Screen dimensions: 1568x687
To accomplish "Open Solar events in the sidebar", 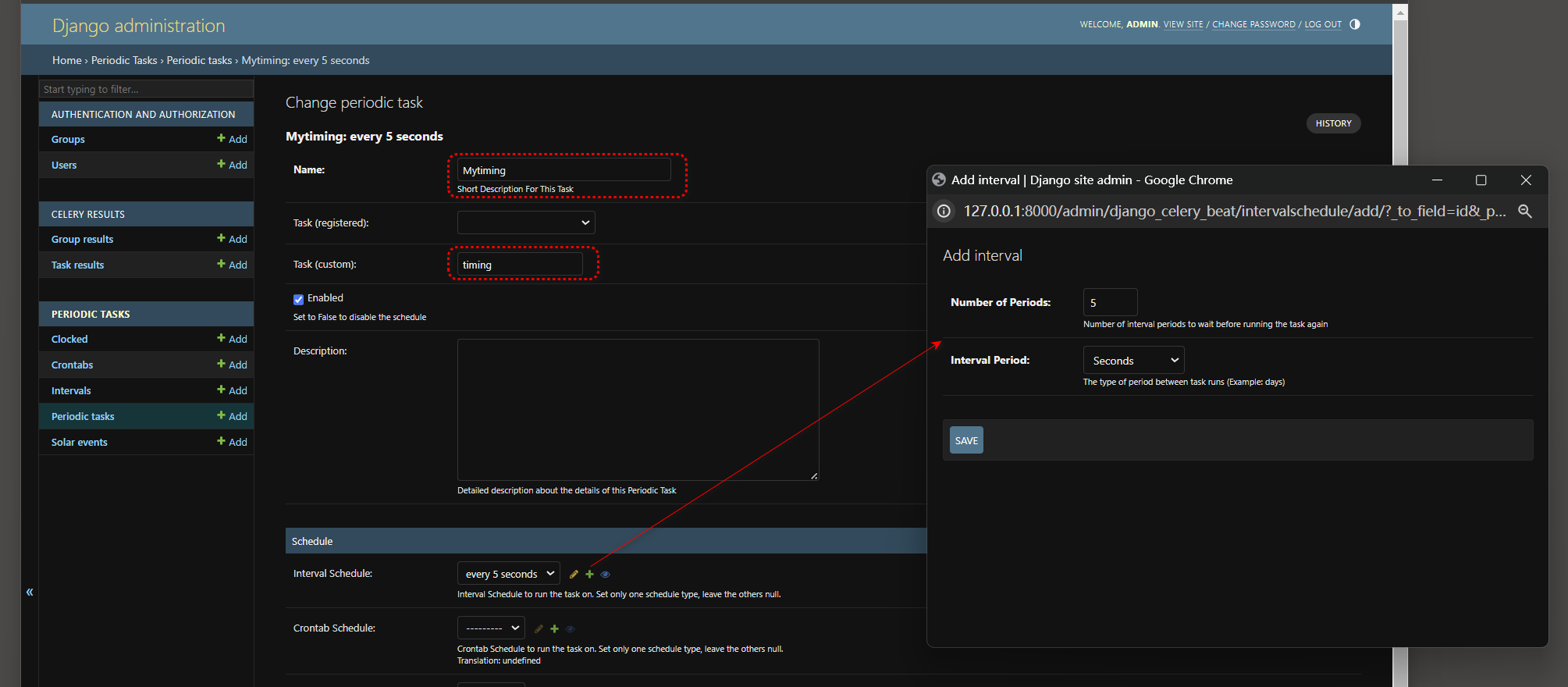I will point(79,442).
